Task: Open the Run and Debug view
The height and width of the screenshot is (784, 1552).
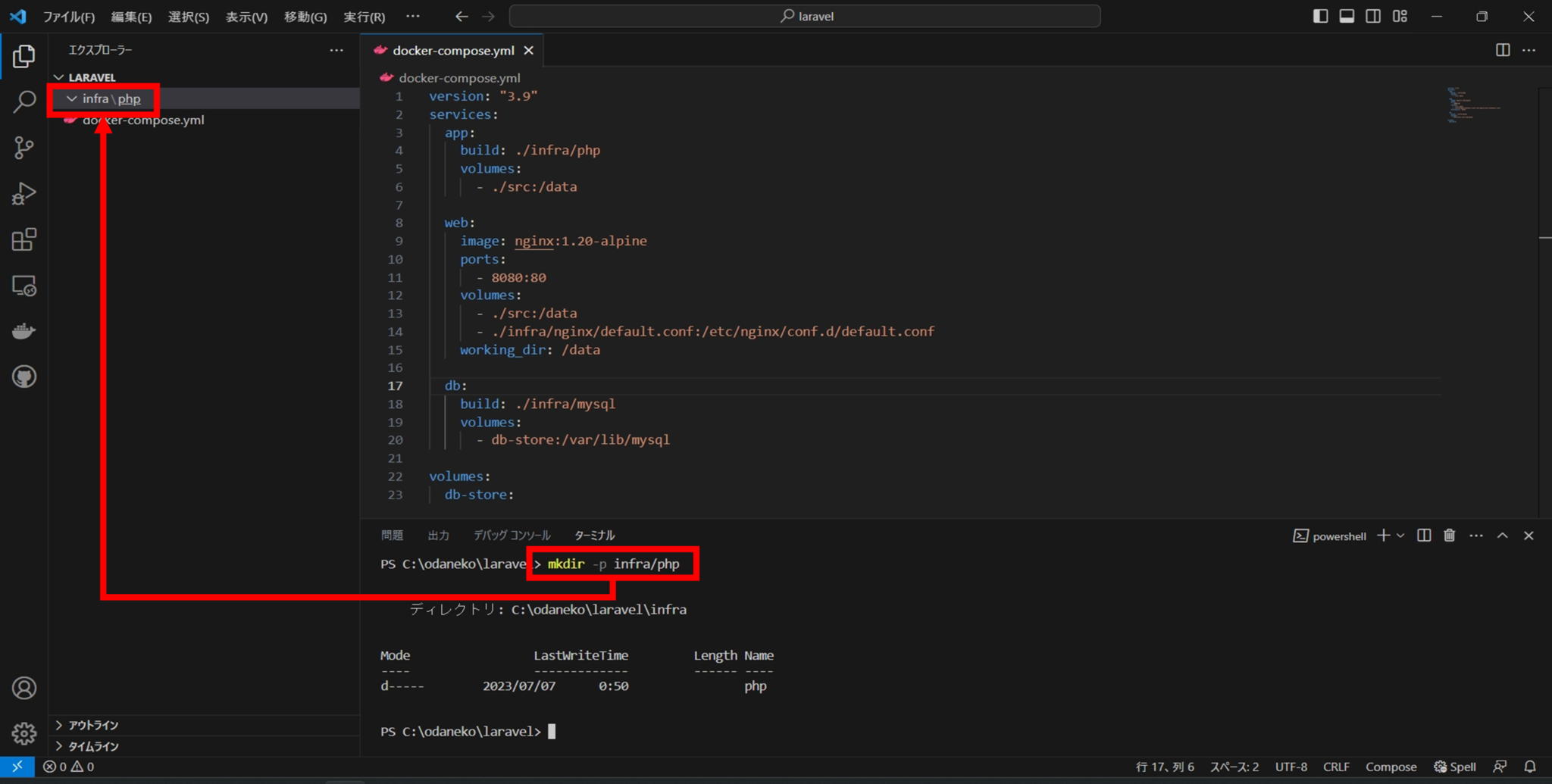Action: pyautogui.click(x=25, y=194)
